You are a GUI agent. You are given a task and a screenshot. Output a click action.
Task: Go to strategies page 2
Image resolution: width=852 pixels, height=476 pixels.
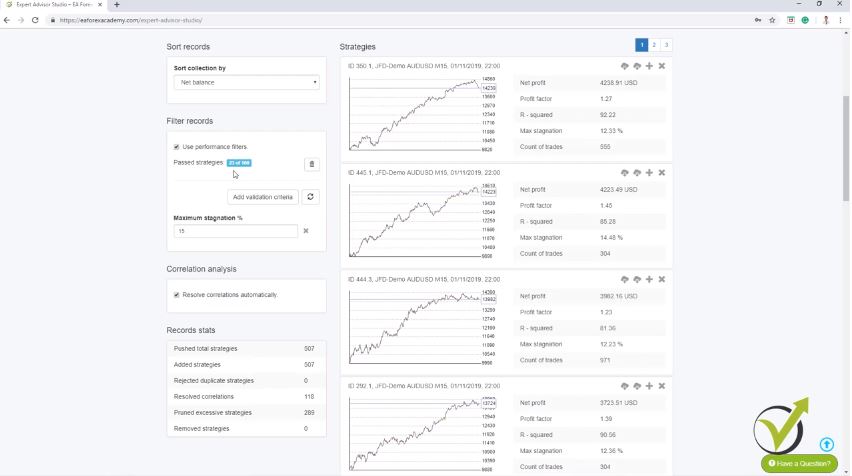point(654,45)
